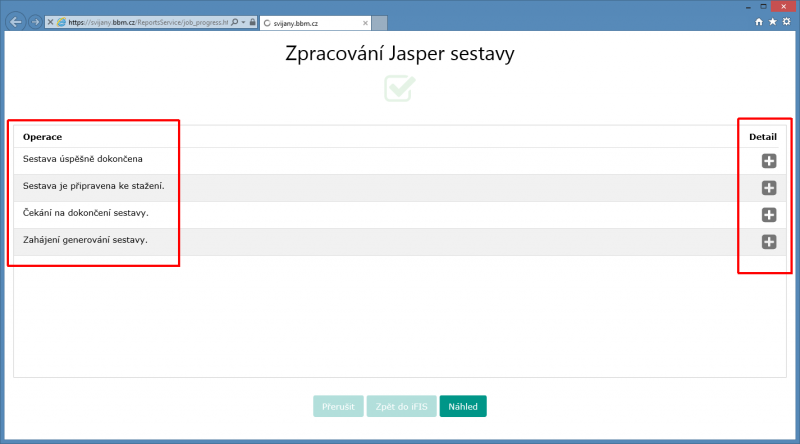The width and height of the screenshot is (800, 444).
Task: Stop page loading with X icon
Action: pyautogui.click(x=51, y=22)
